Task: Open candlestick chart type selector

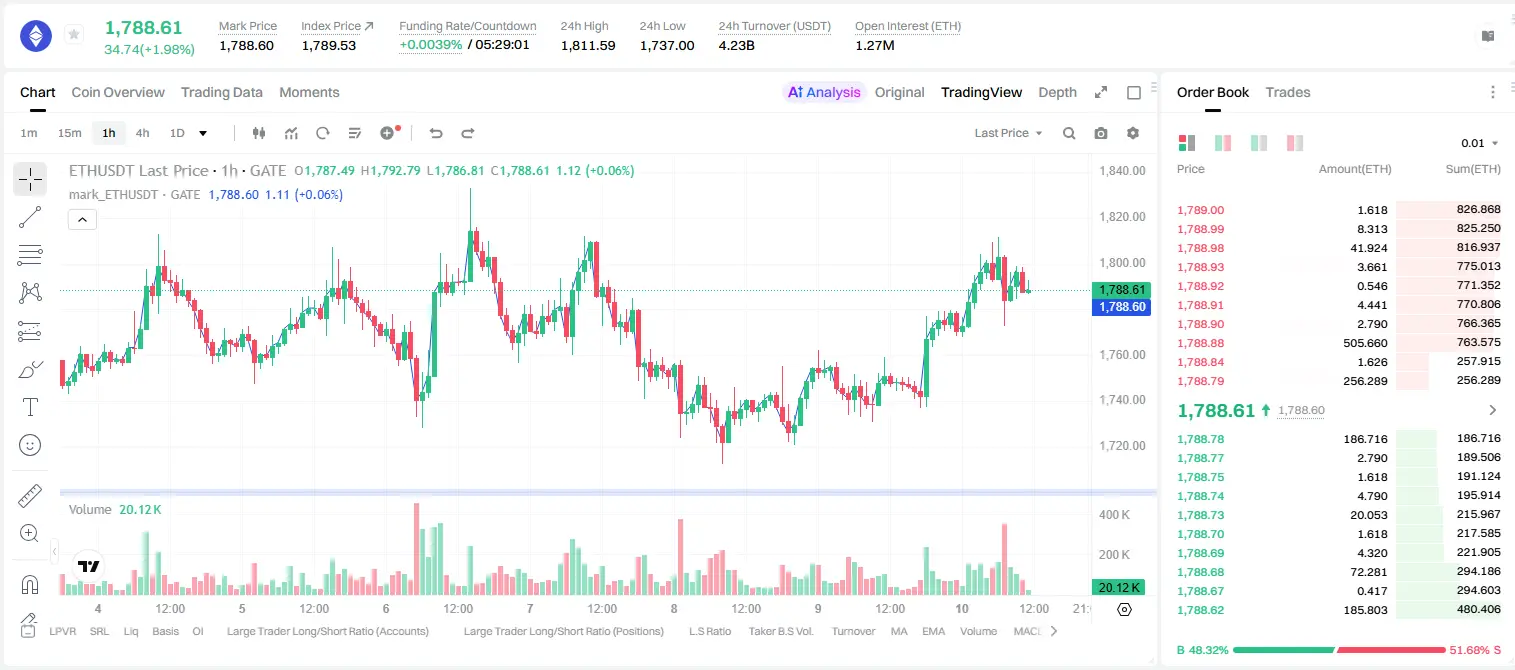Action: 259,133
